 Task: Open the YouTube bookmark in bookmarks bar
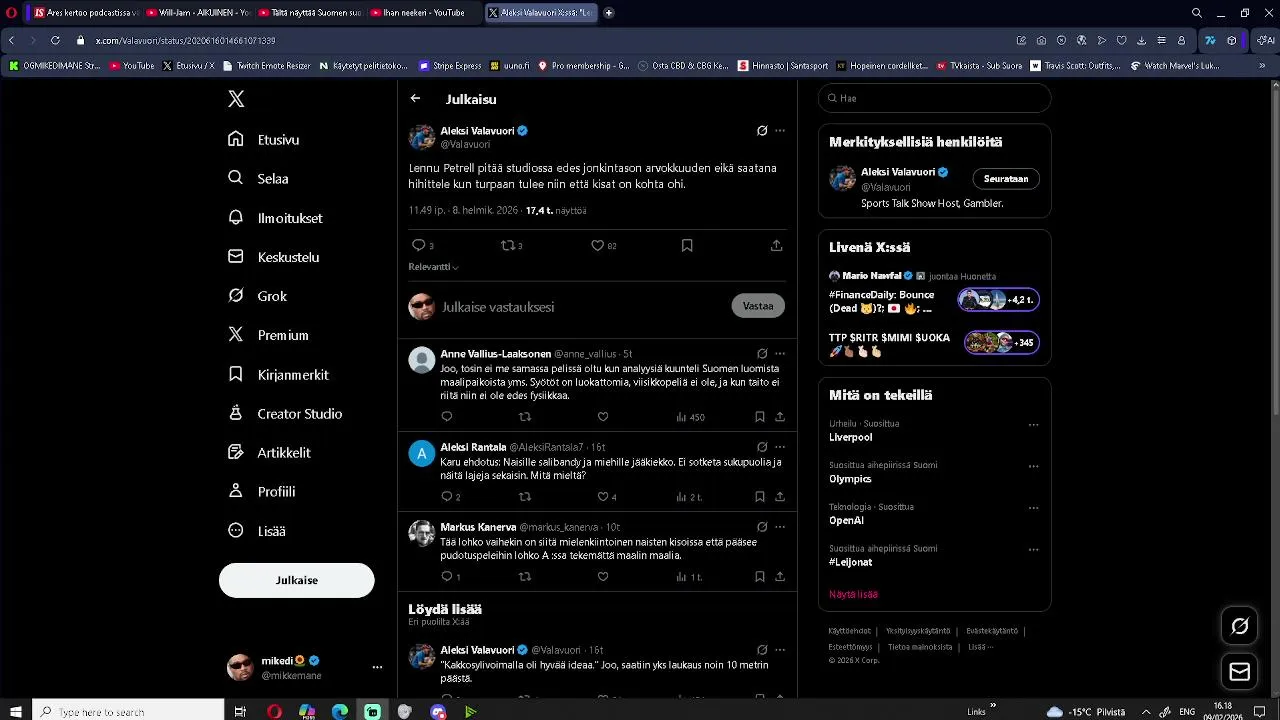coord(132,66)
